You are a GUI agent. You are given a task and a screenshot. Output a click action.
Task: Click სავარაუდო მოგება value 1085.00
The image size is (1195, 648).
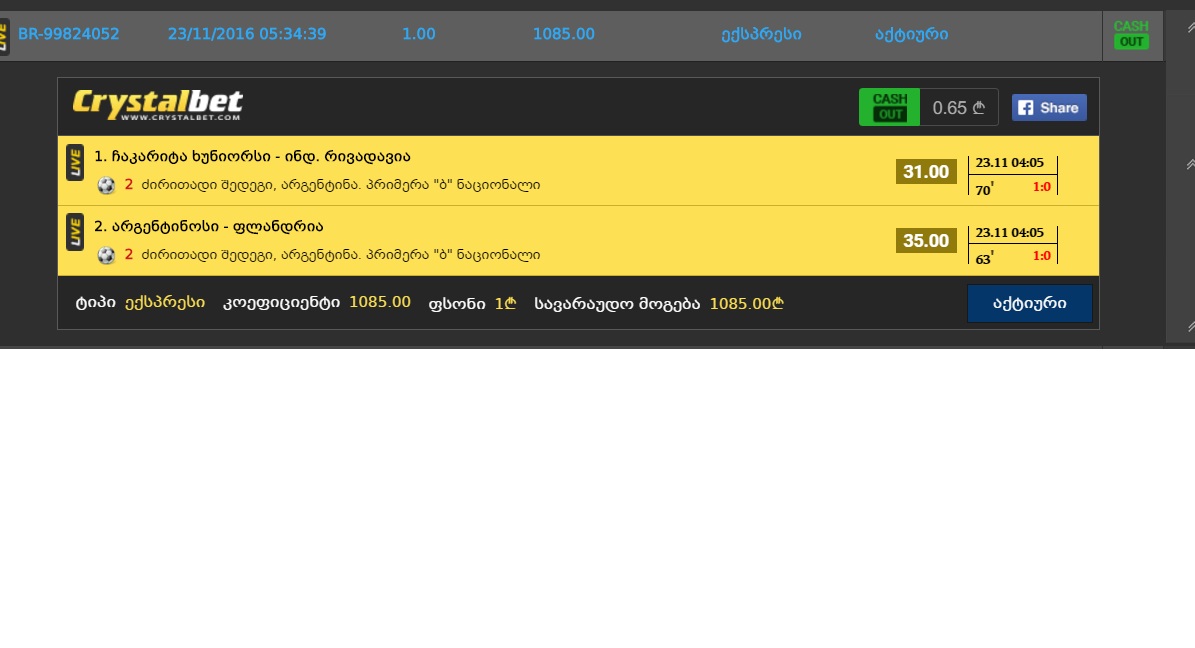pyautogui.click(x=746, y=303)
